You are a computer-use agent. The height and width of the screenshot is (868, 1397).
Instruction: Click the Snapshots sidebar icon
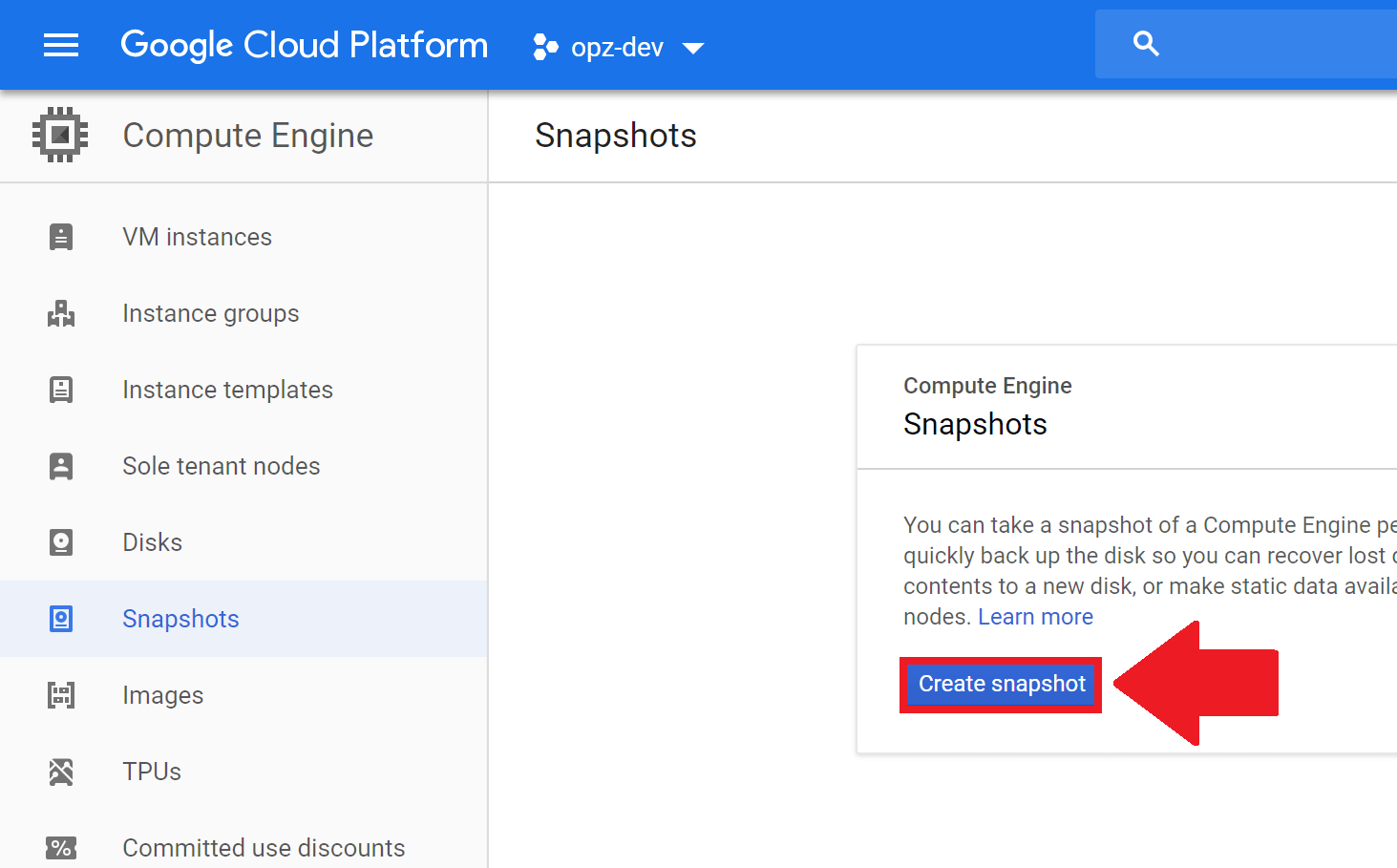pos(61,619)
